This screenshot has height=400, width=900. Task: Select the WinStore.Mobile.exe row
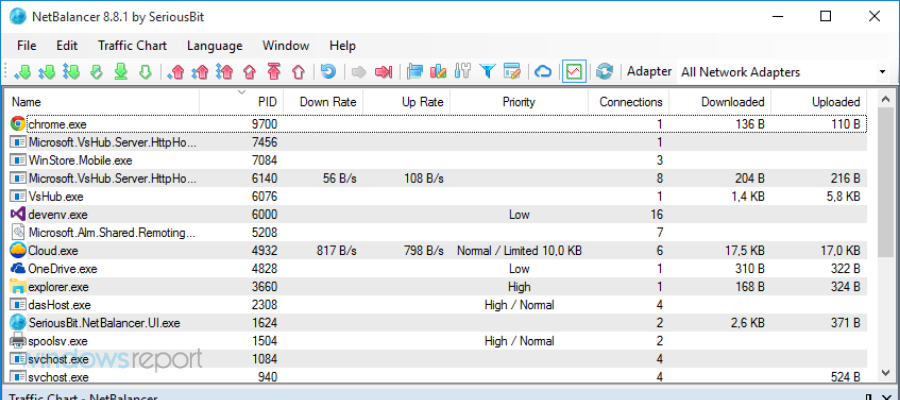tap(437, 160)
